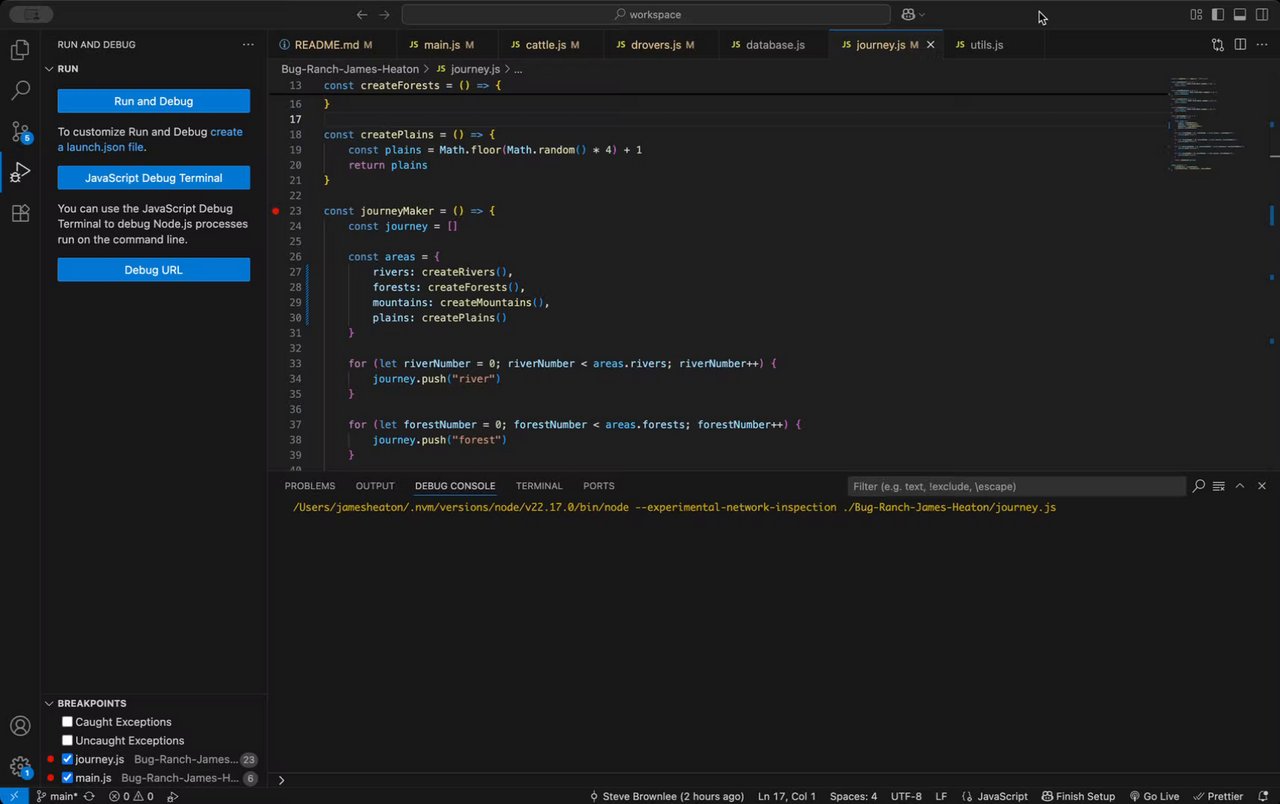Screen dimensions: 1280x804
Task: Click the Split Editor Right icon
Action: tap(1240, 45)
